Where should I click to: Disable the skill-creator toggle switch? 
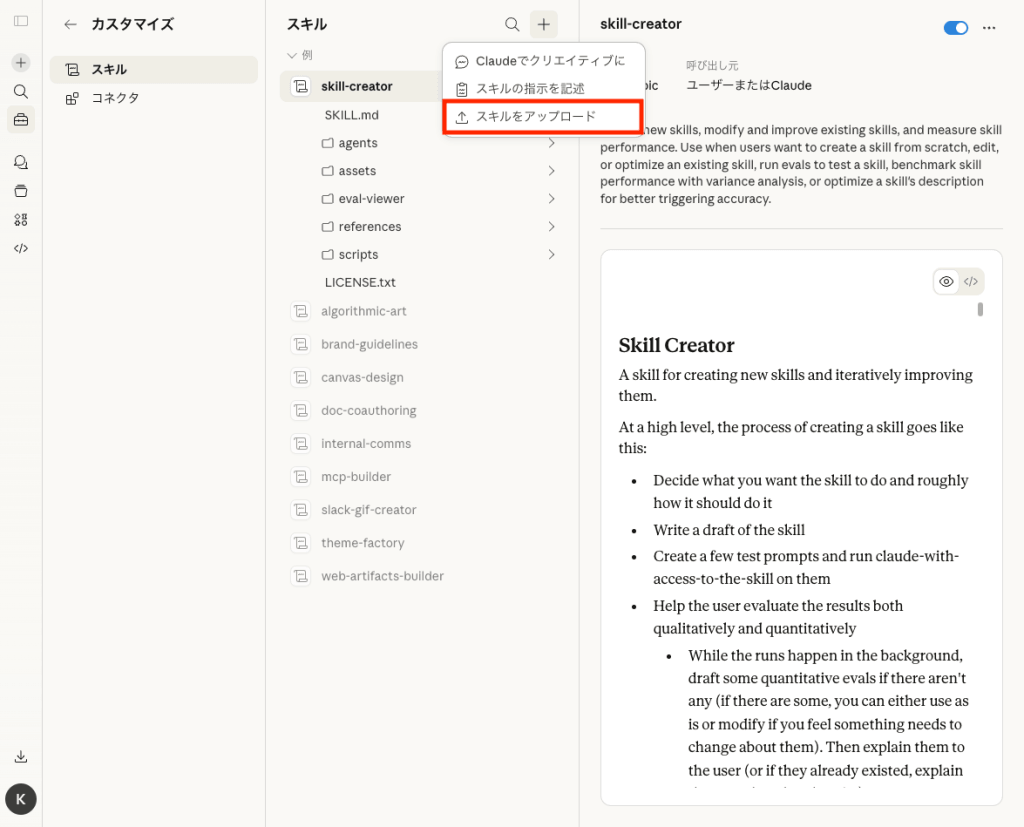click(955, 28)
